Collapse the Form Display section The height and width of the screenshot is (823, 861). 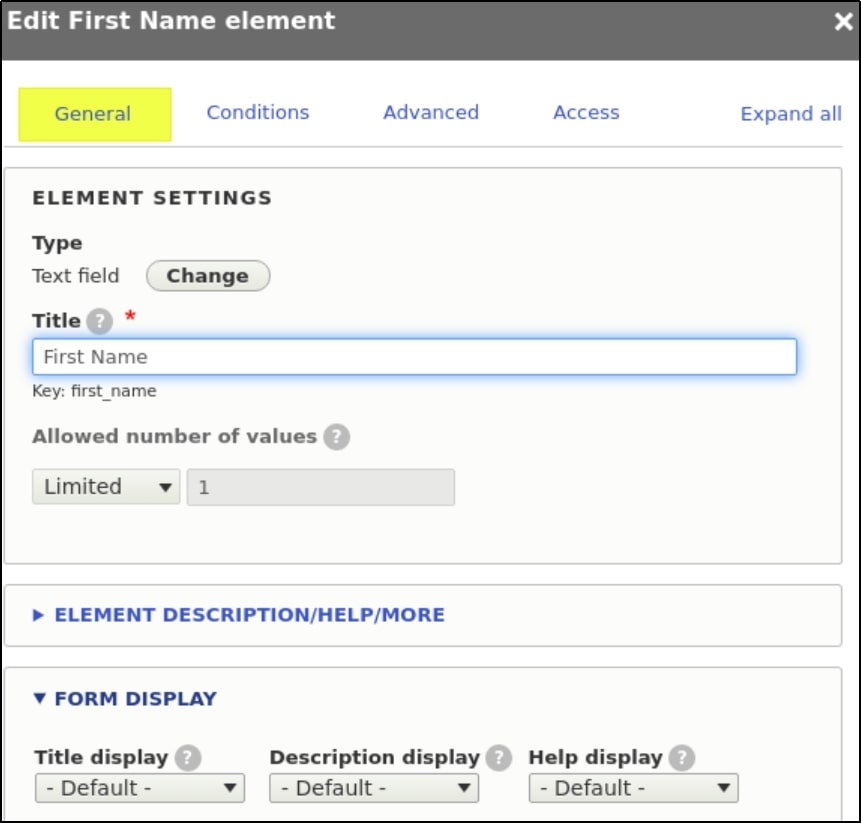(135, 699)
